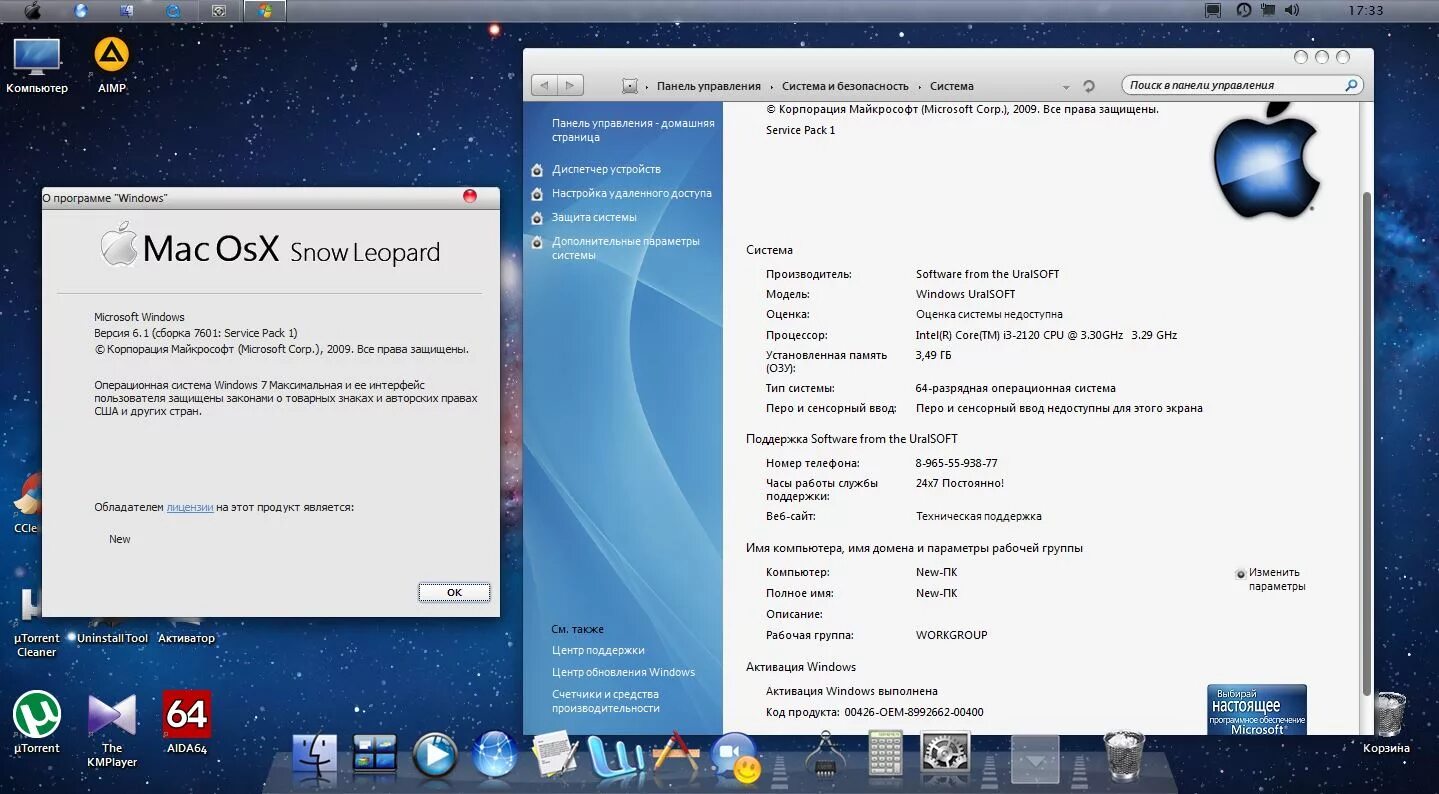Click the 17:33 clock in the top bar
Viewport: 1439px width, 794px height.
tap(1365, 11)
